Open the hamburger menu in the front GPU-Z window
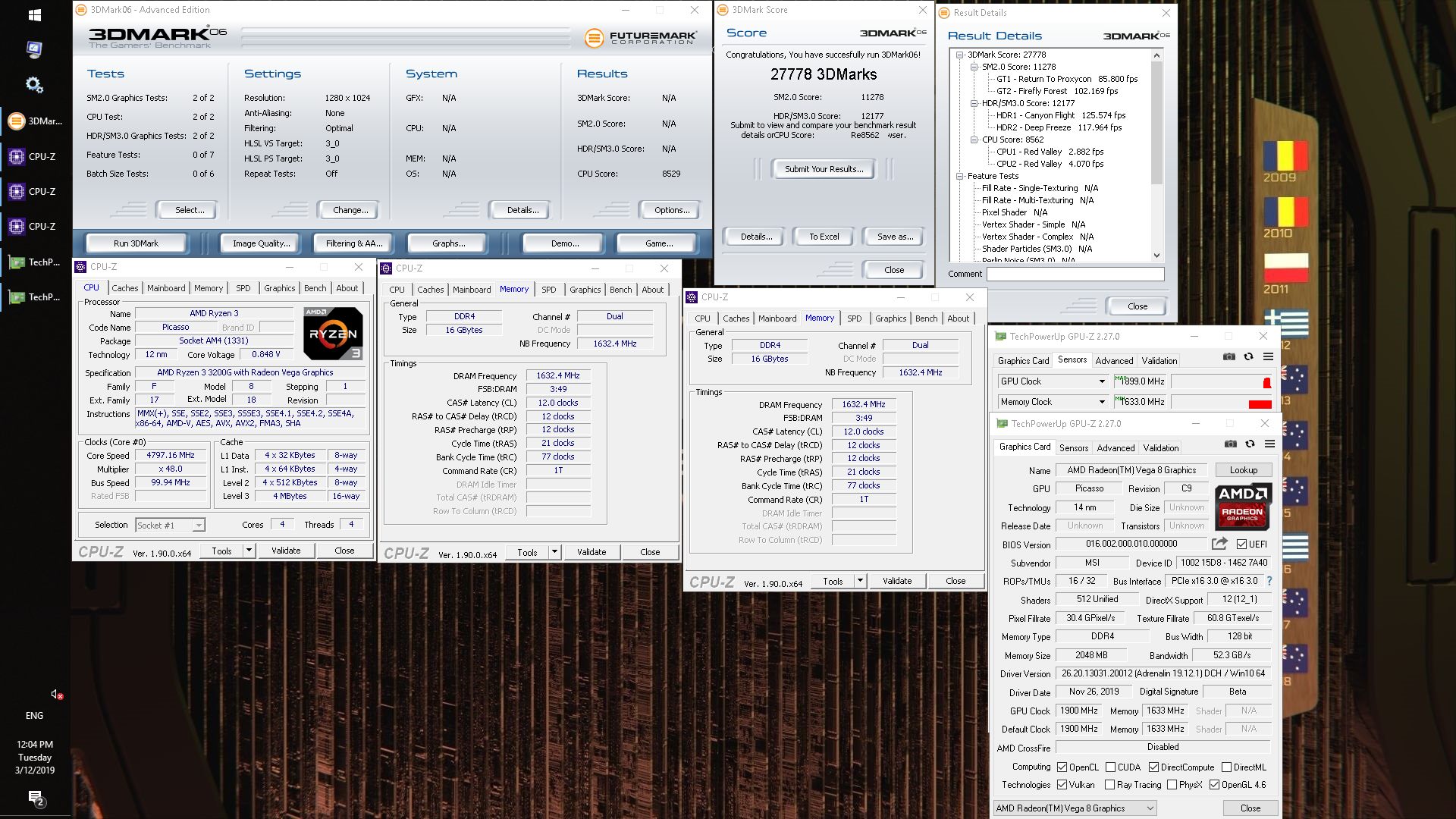 point(1269,444)
